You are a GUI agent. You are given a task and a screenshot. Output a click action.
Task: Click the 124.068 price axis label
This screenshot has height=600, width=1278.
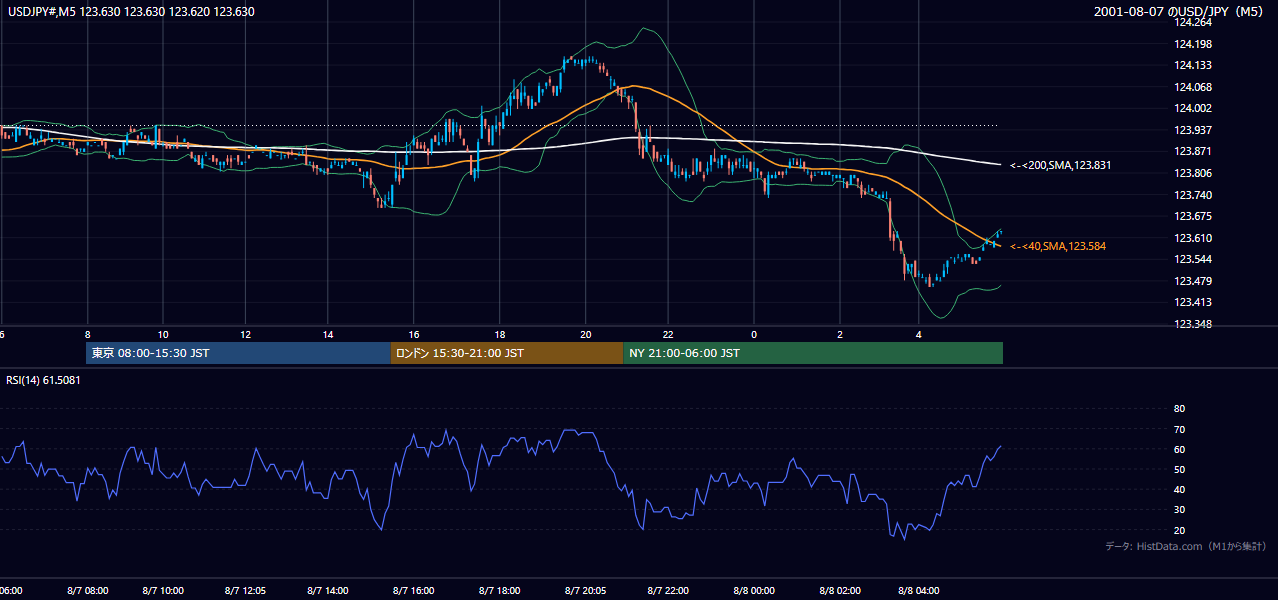(1192, 87)
